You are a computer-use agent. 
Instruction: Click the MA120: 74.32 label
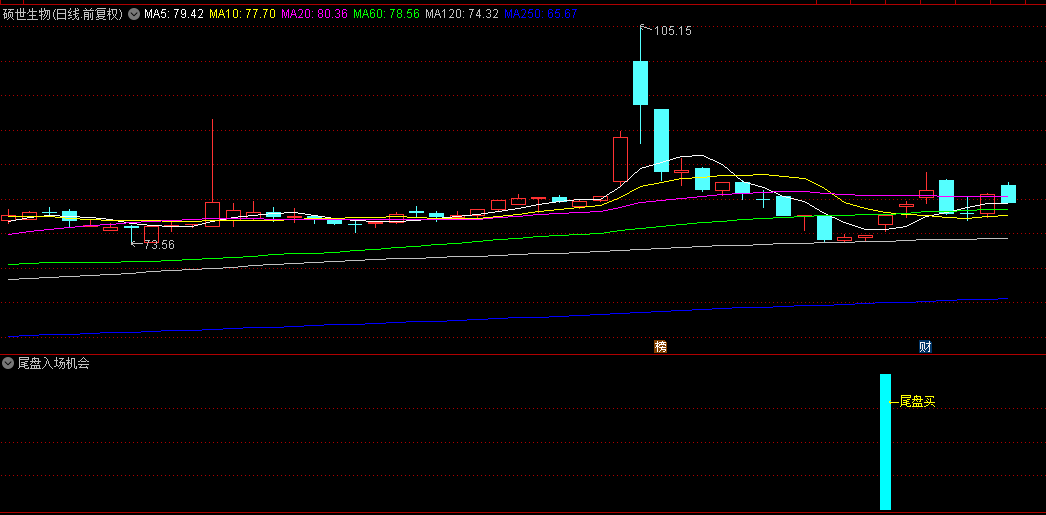point(462,14)
